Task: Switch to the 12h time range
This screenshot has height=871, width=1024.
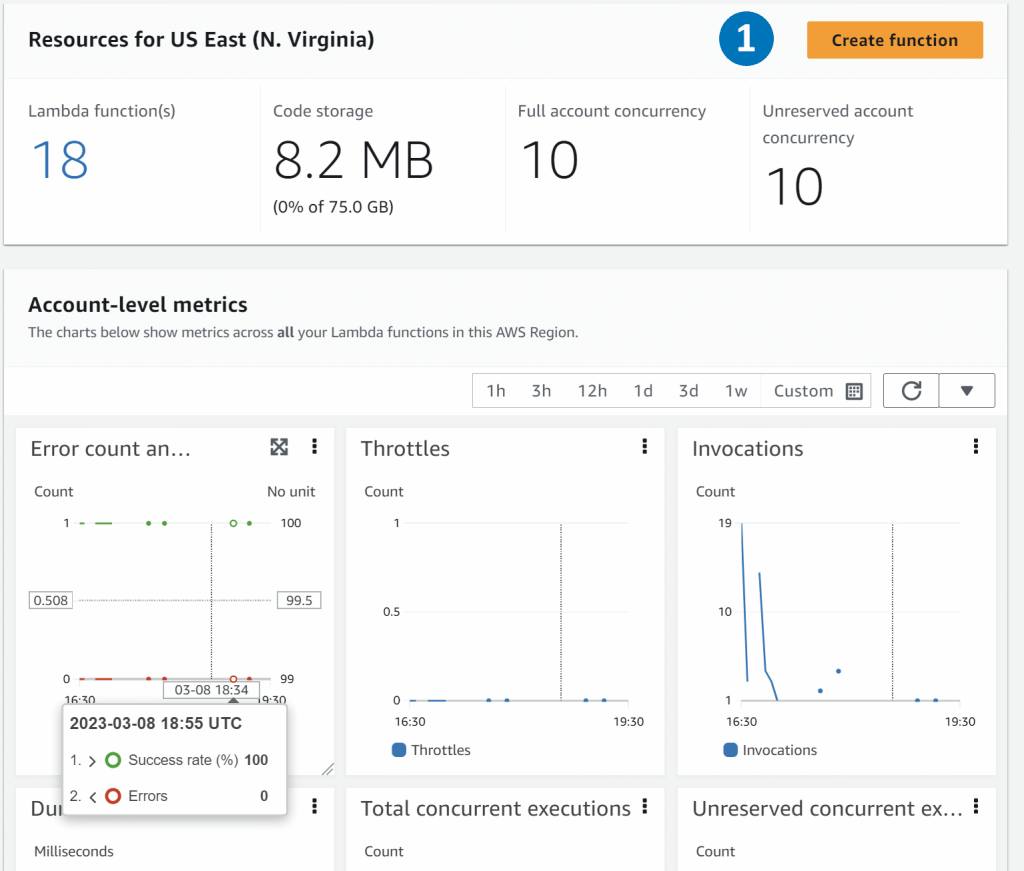Action: (x=592, y=391)
